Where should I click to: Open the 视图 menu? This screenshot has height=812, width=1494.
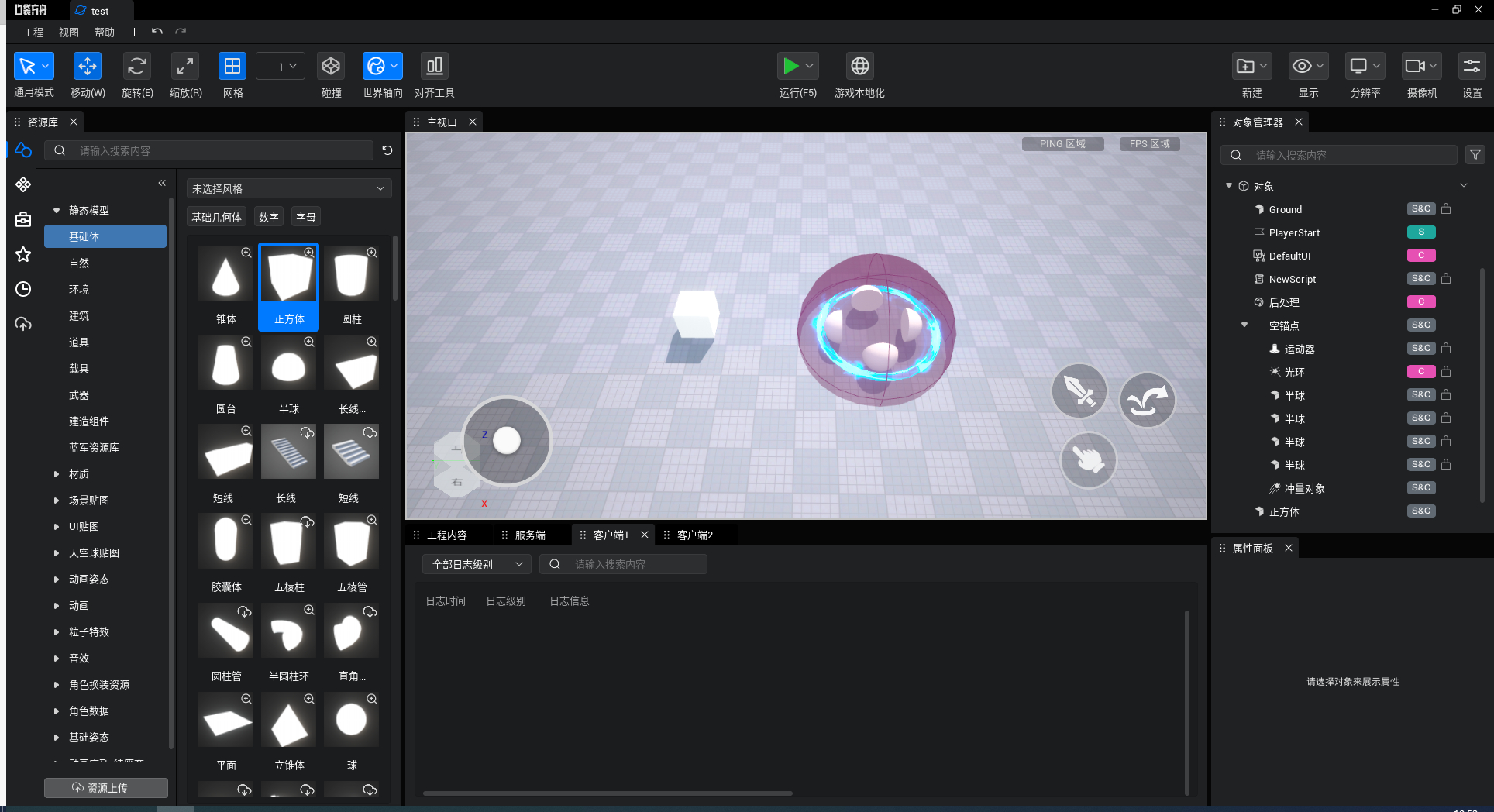point(69,33)
